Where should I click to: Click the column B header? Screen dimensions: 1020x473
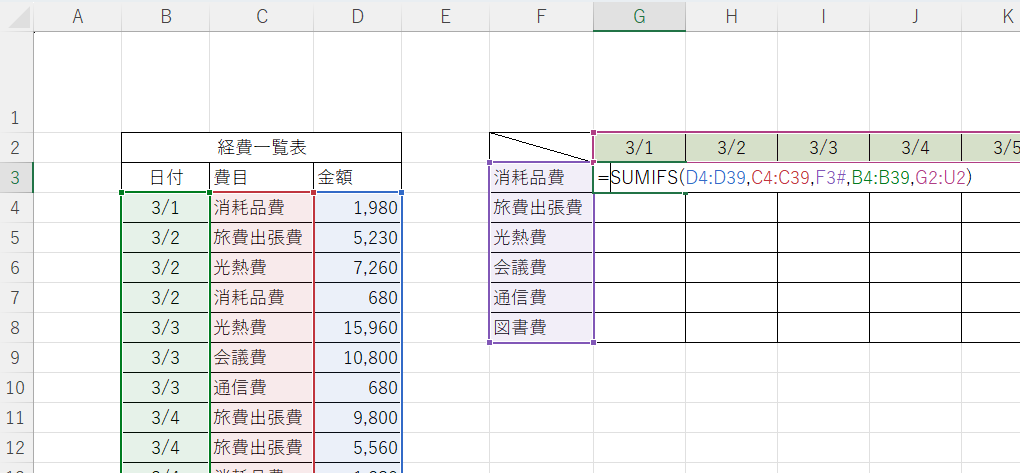point(165,15)
